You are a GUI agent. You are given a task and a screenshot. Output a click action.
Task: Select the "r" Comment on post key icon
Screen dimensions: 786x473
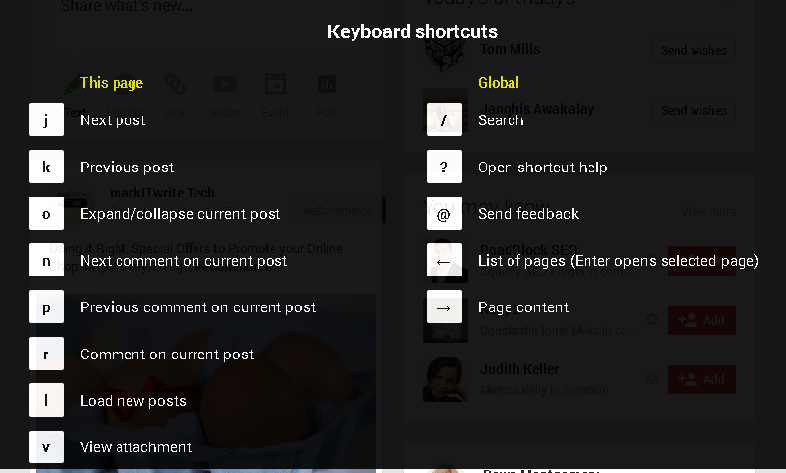click(46, 354)
